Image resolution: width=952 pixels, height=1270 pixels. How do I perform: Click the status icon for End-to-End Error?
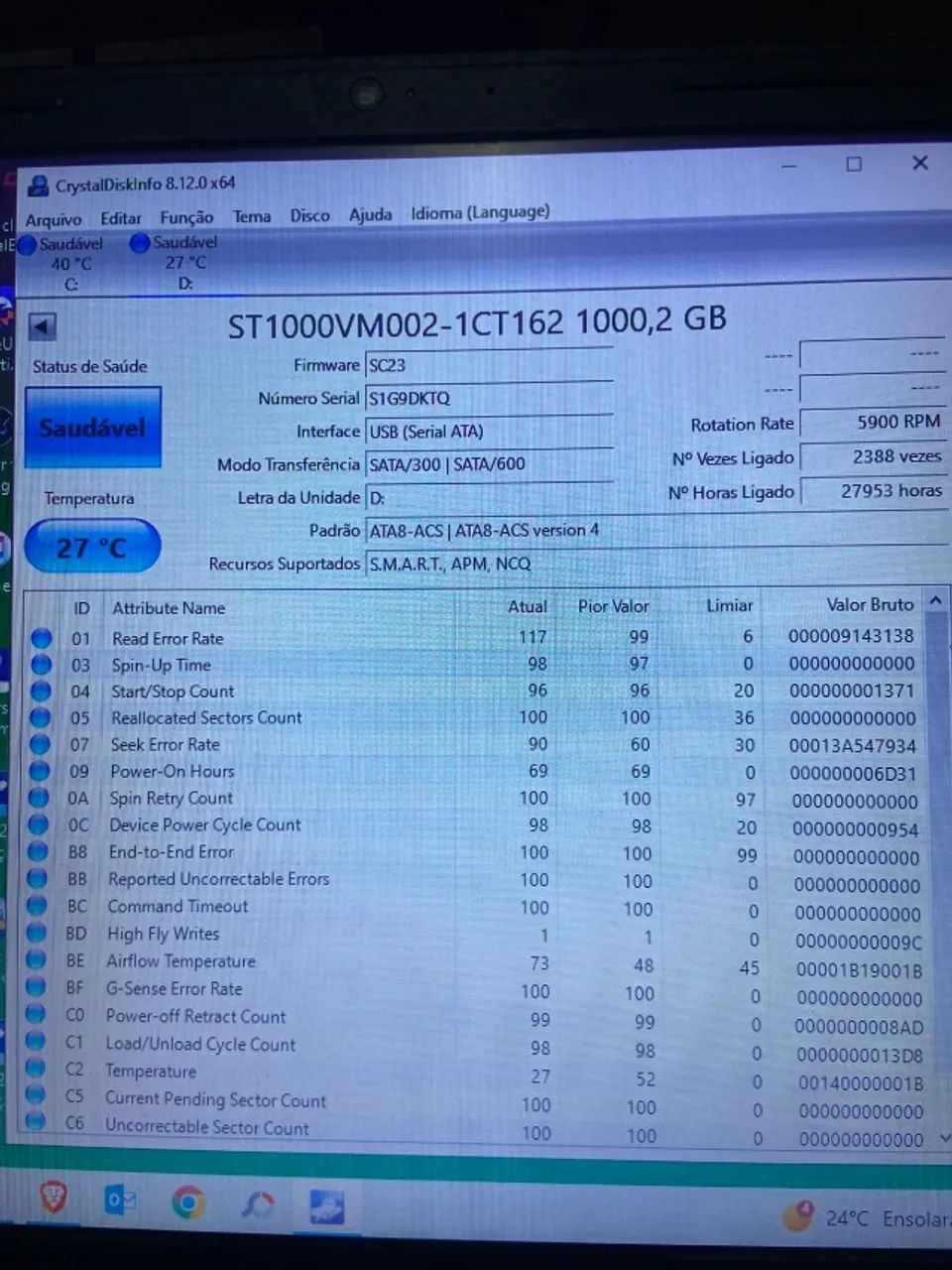pos(38,851)
